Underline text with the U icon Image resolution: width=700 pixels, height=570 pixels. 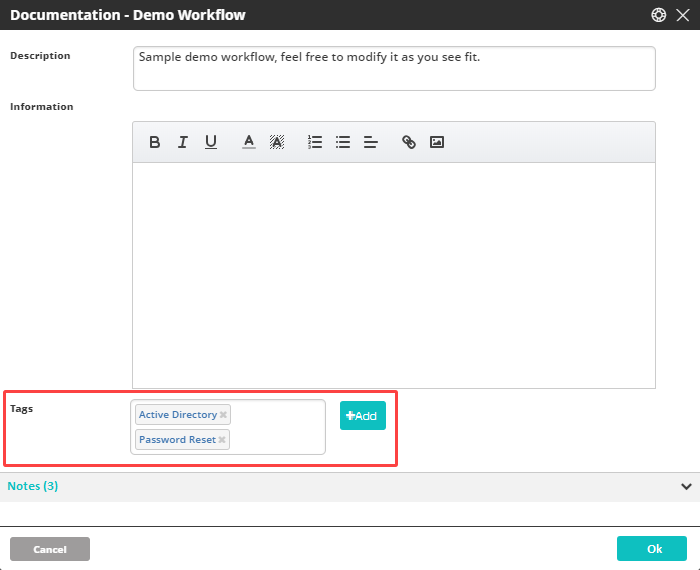[x=211, y=142]
